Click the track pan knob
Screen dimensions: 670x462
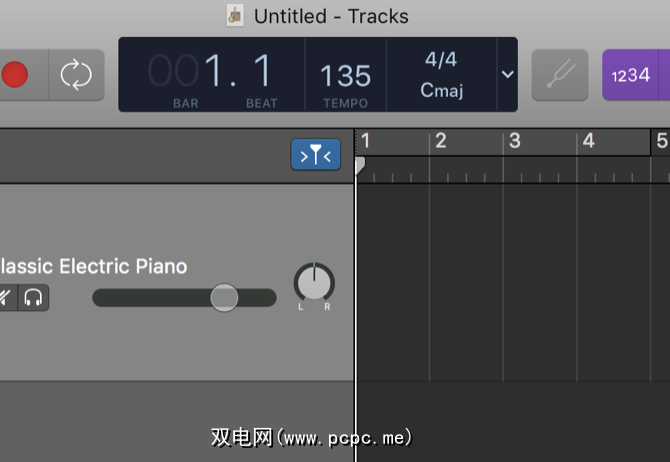point(314,284)
